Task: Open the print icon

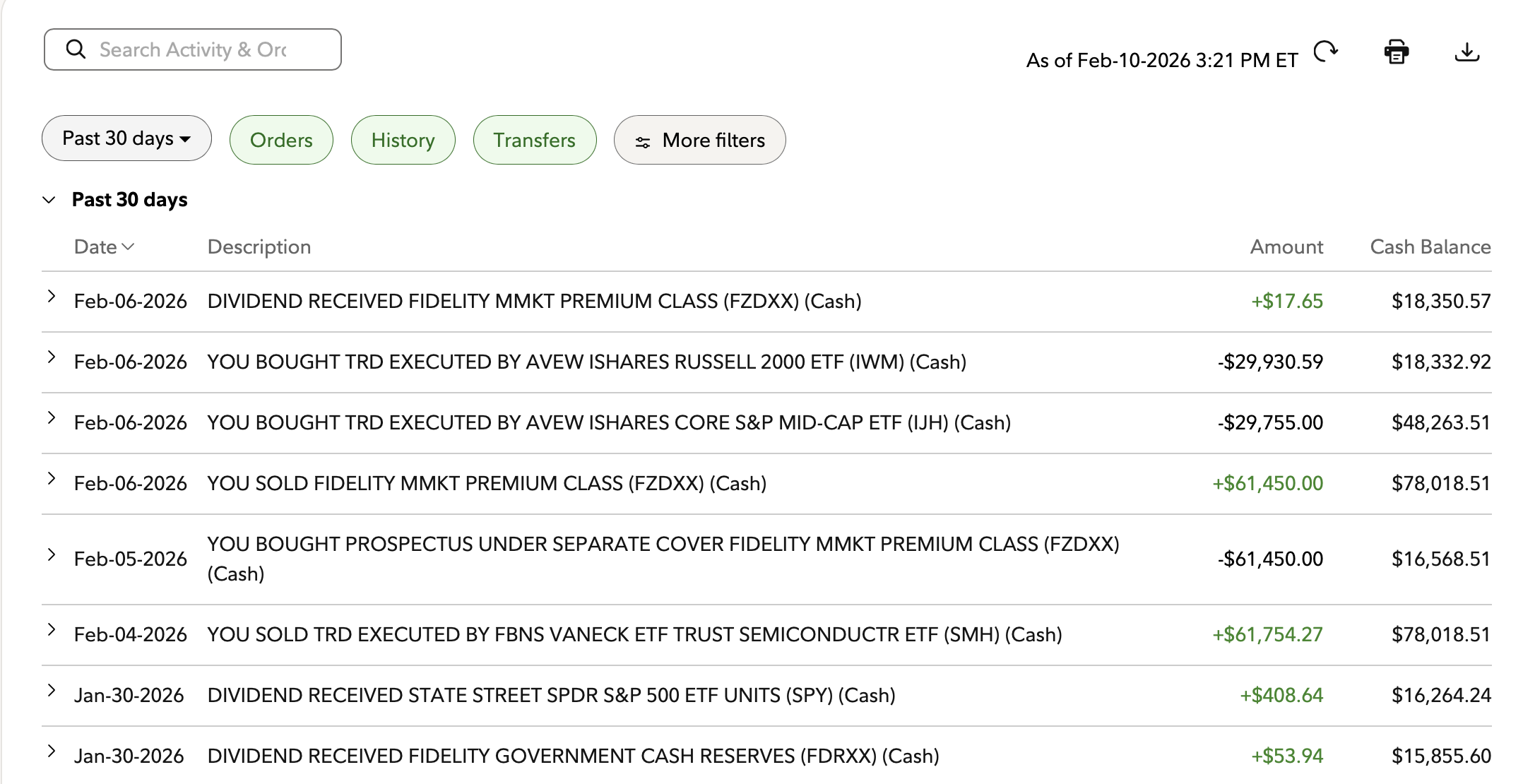Action: 1395,51
